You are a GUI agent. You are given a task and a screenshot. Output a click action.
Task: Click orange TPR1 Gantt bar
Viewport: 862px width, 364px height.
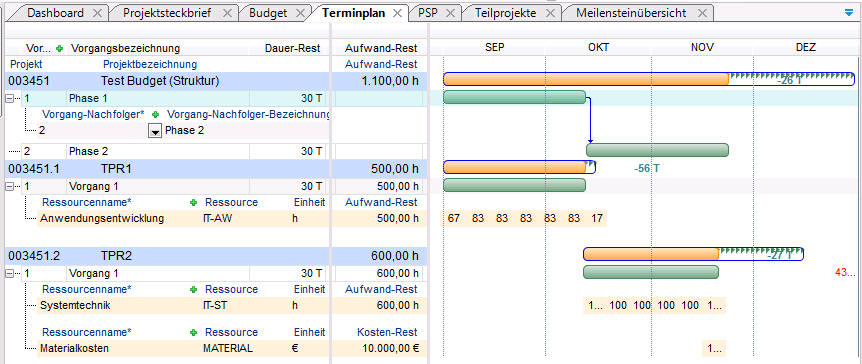515,167
